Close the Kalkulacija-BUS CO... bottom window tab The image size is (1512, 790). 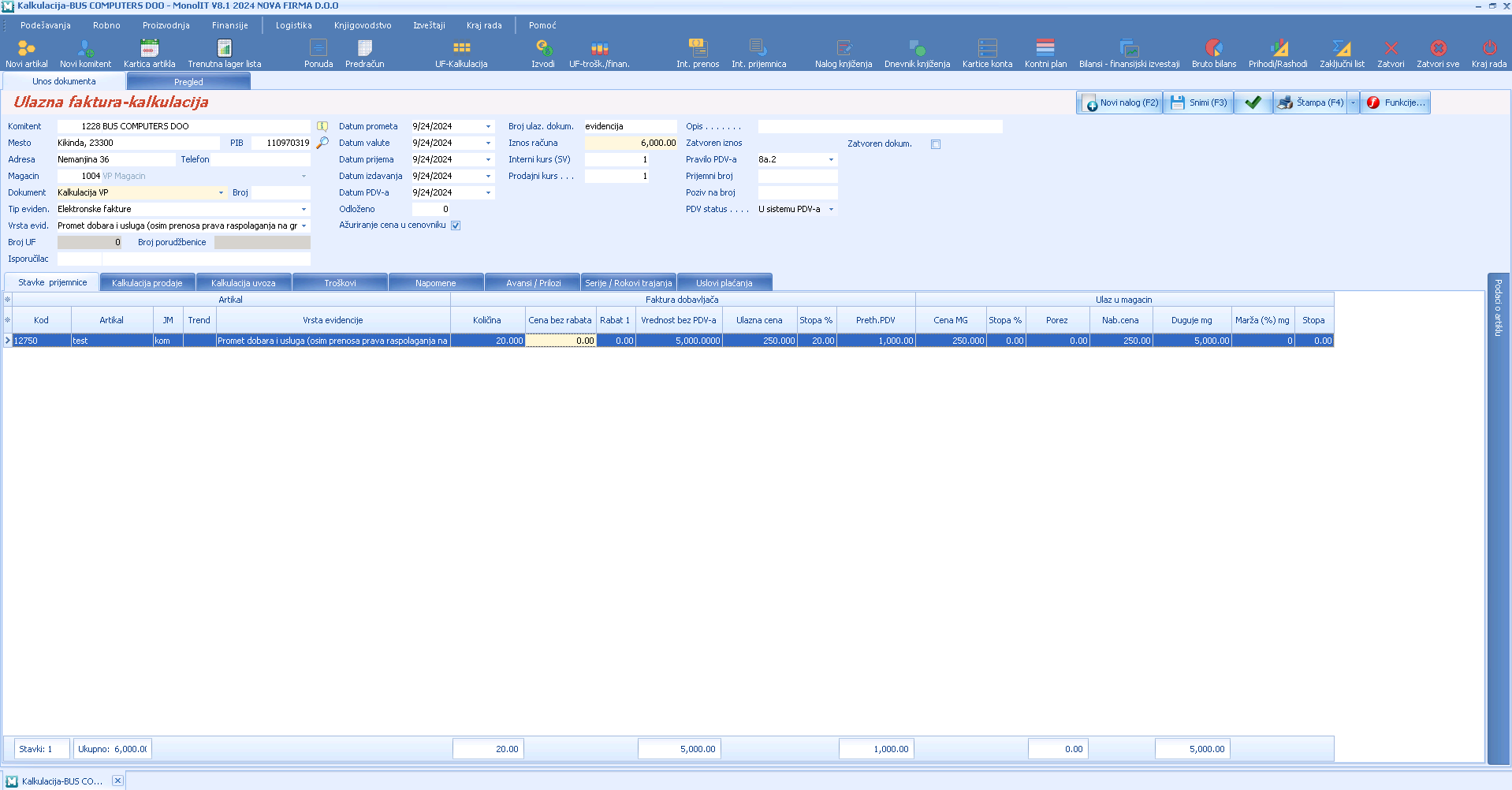point(117,781)
